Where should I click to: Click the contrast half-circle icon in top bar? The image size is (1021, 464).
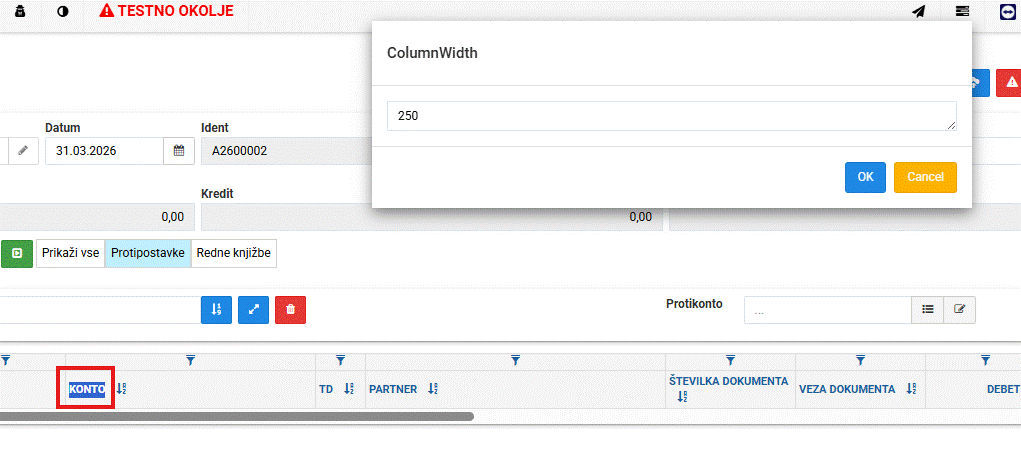(63, 12)
